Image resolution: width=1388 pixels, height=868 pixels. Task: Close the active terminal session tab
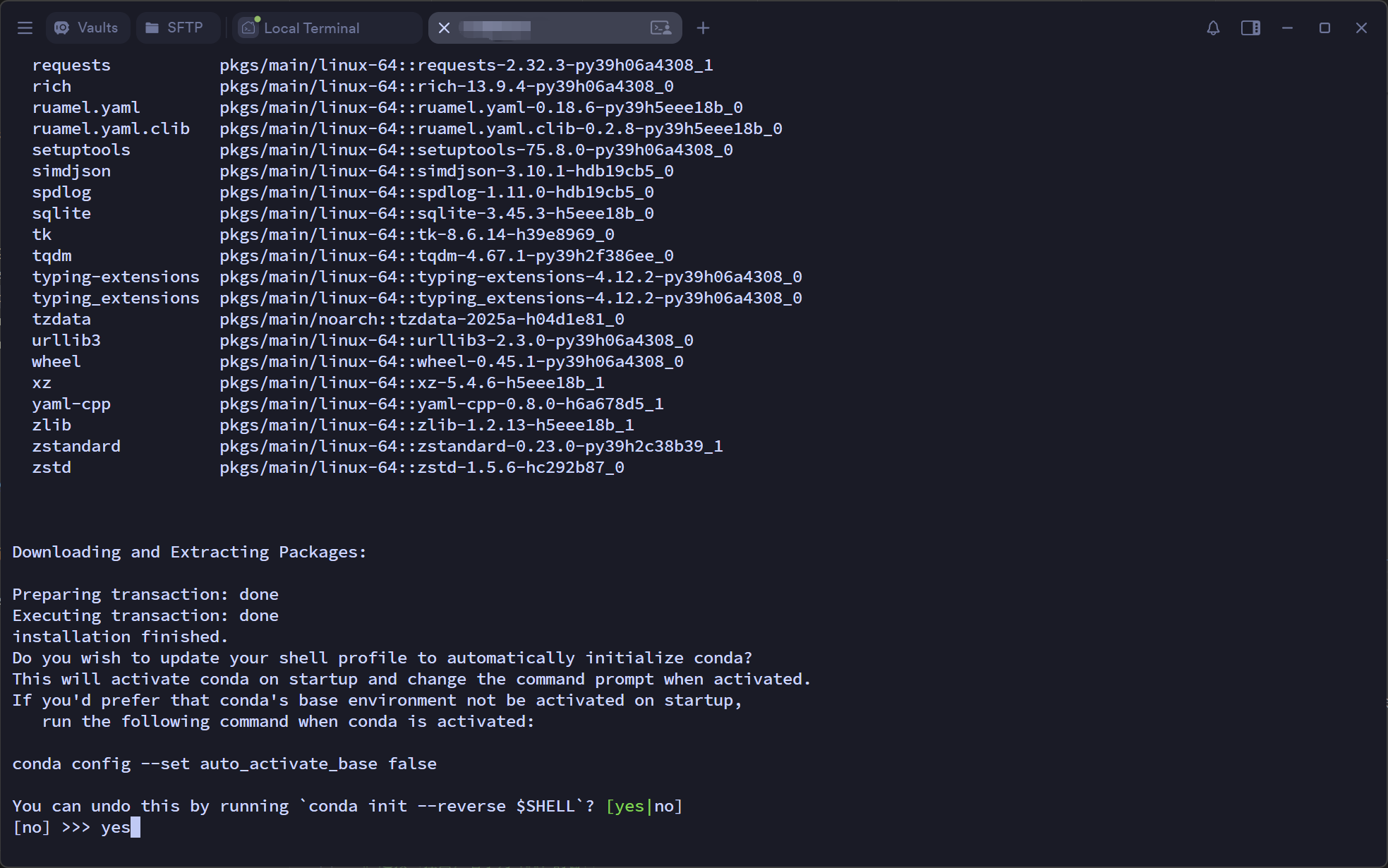click(444, 28)
